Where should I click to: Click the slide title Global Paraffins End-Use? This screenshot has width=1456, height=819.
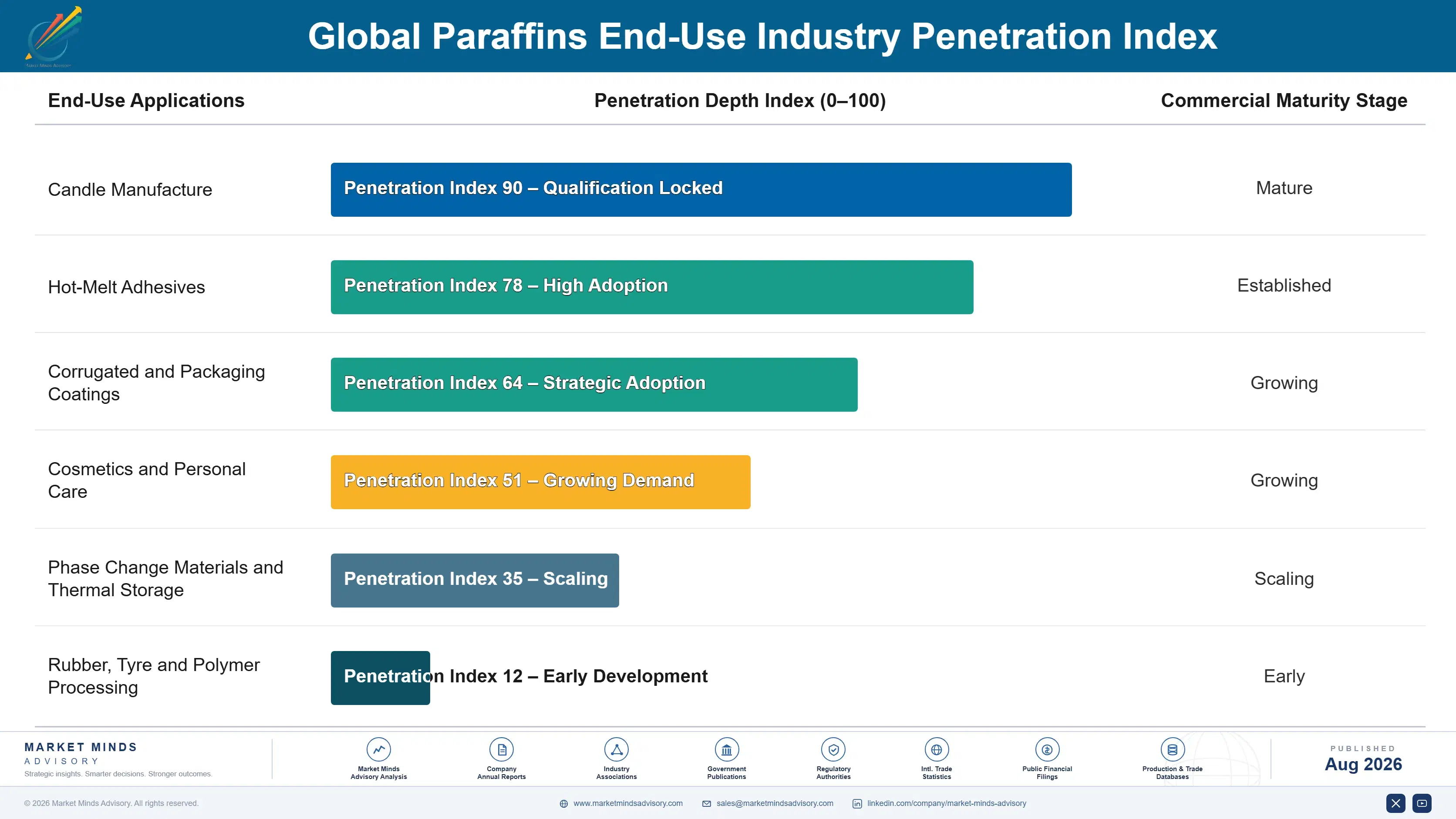tap(762, 36)
